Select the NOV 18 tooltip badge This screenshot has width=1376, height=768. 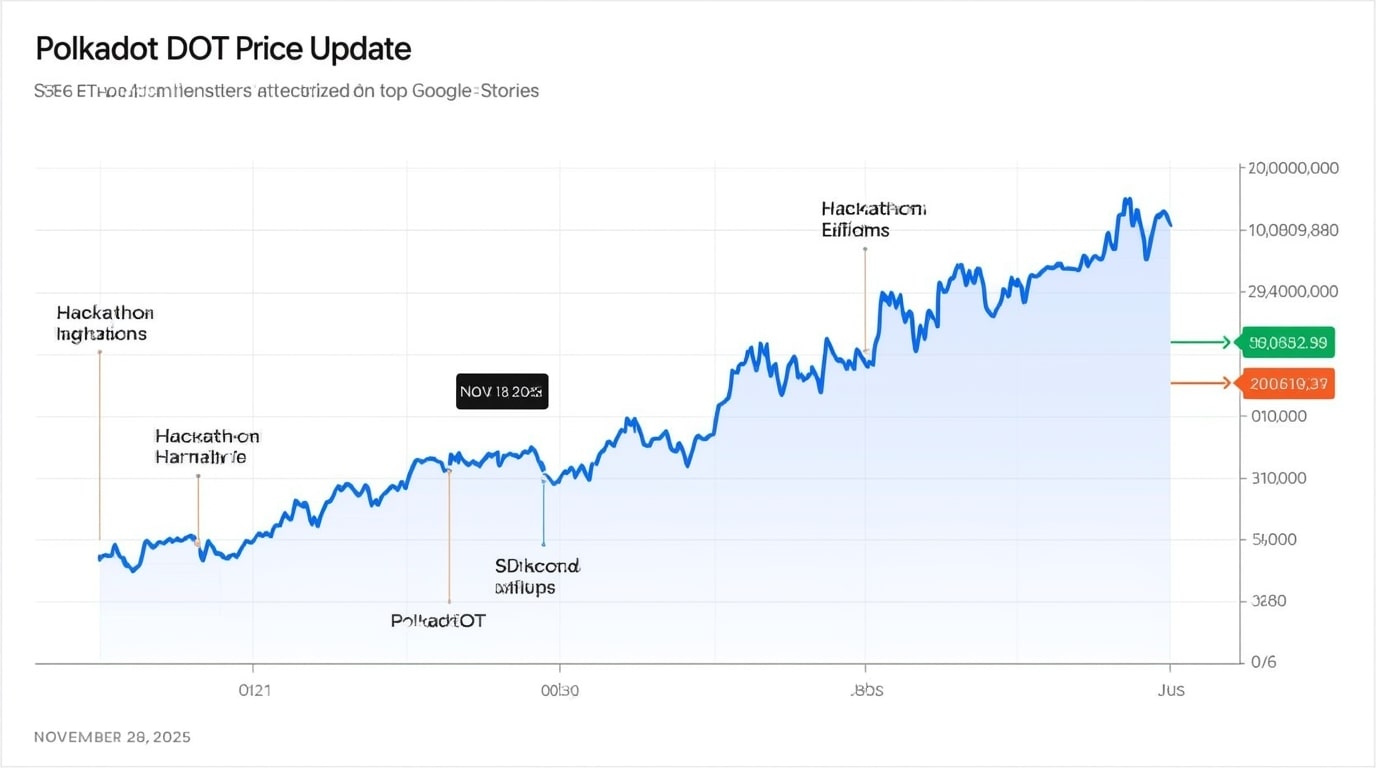click(502, 391)
